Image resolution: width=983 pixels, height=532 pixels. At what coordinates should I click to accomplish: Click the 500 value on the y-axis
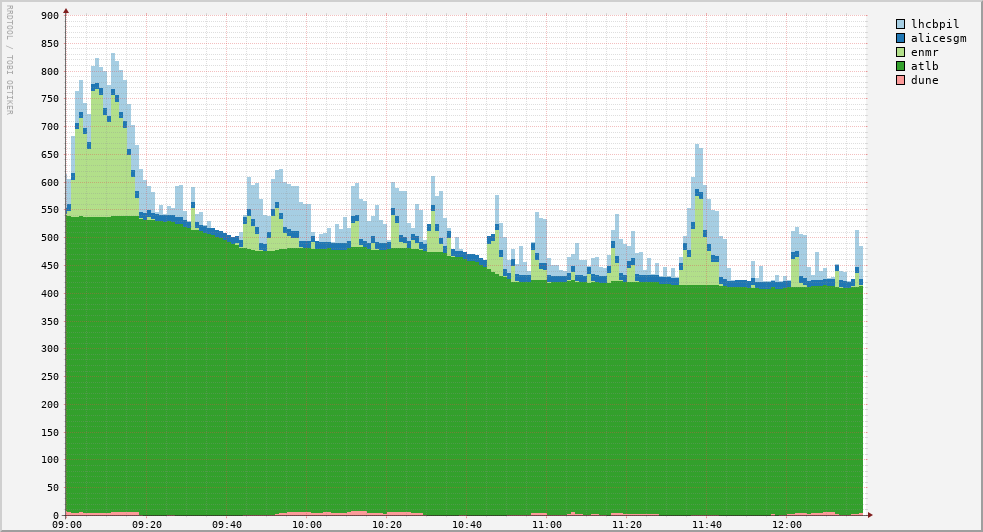(49, 238)
